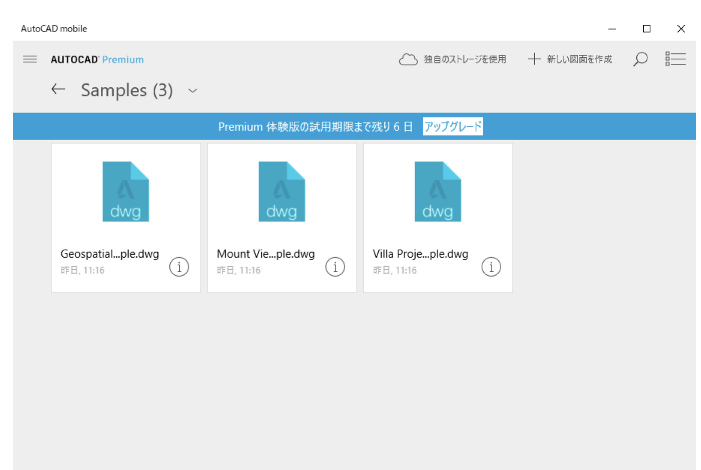Open 独自のストレージを使用 option
This screenshot has width=701, height=470.
465,59
